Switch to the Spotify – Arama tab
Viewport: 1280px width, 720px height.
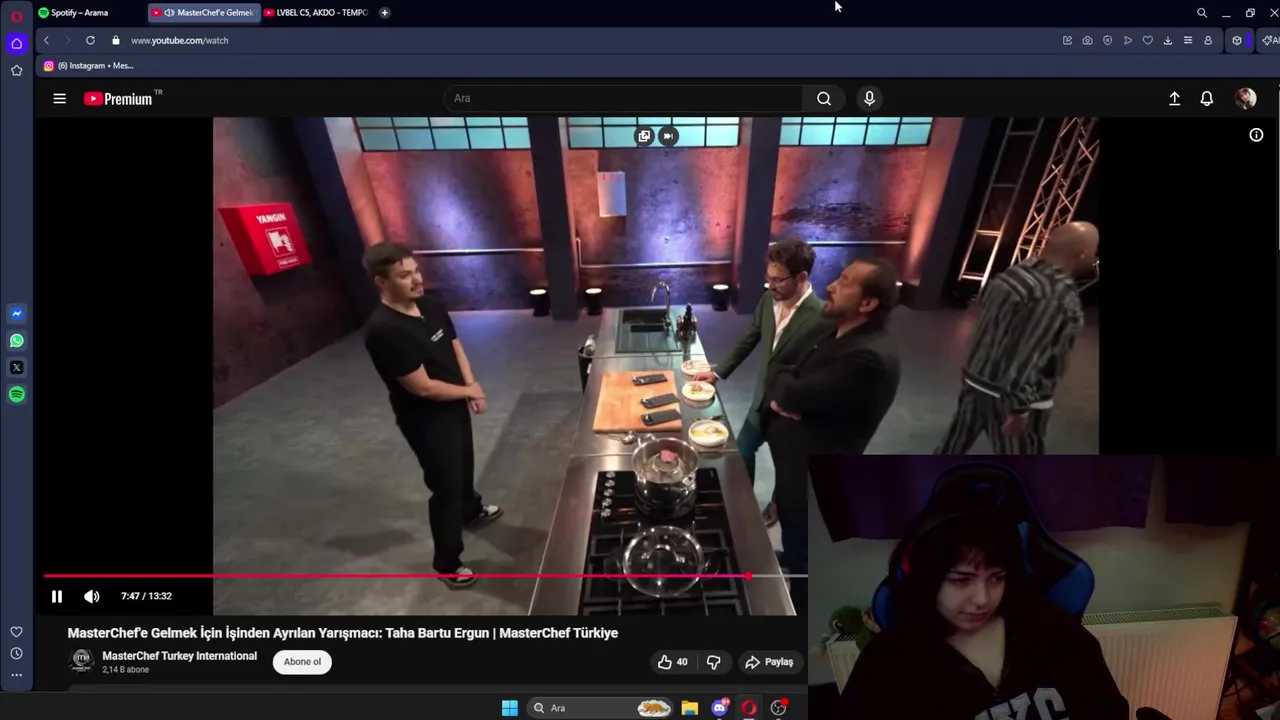pyautogui.click(x=88, y=13)
